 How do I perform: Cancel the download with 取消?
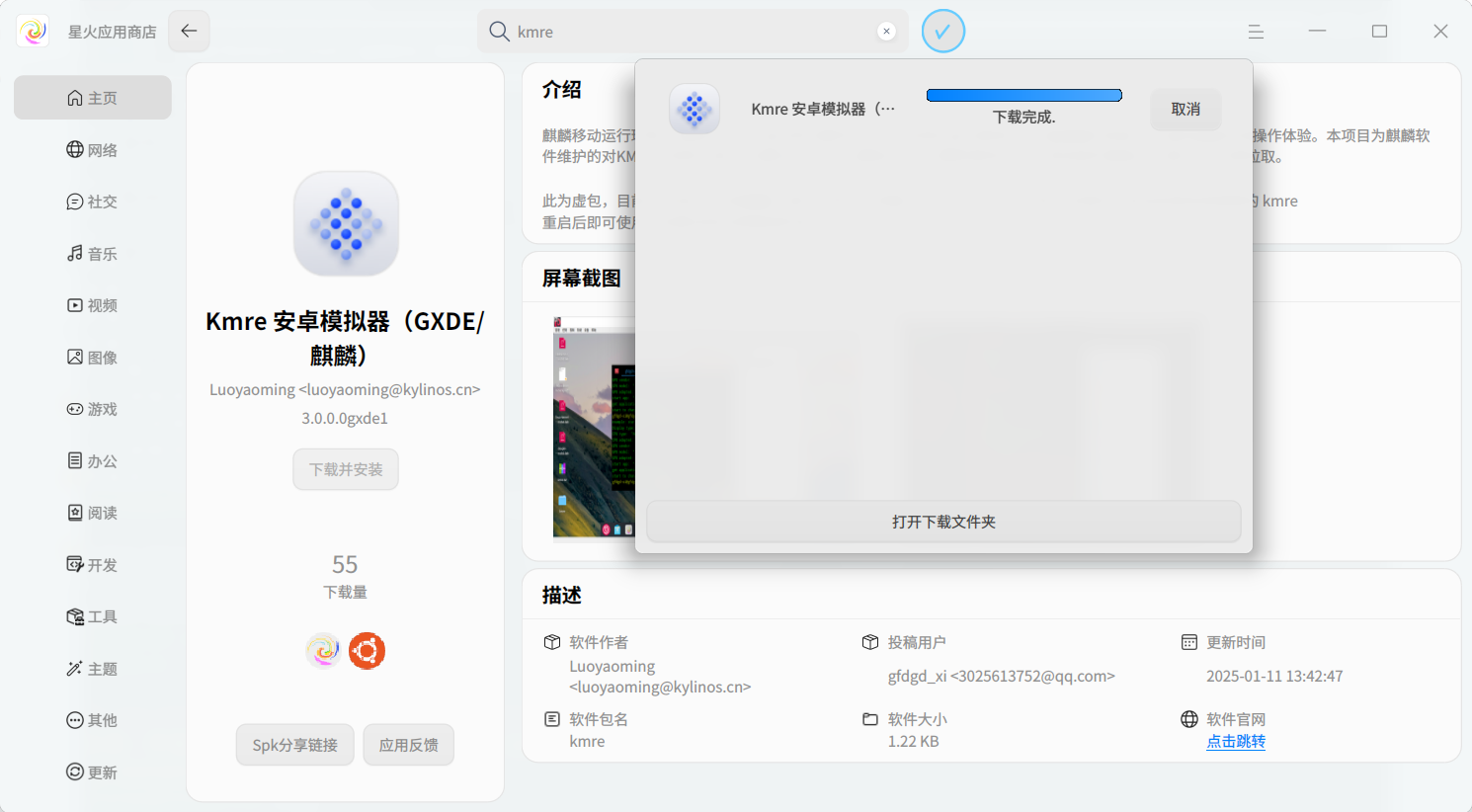pyautogui.click(x=1186, y=110)
